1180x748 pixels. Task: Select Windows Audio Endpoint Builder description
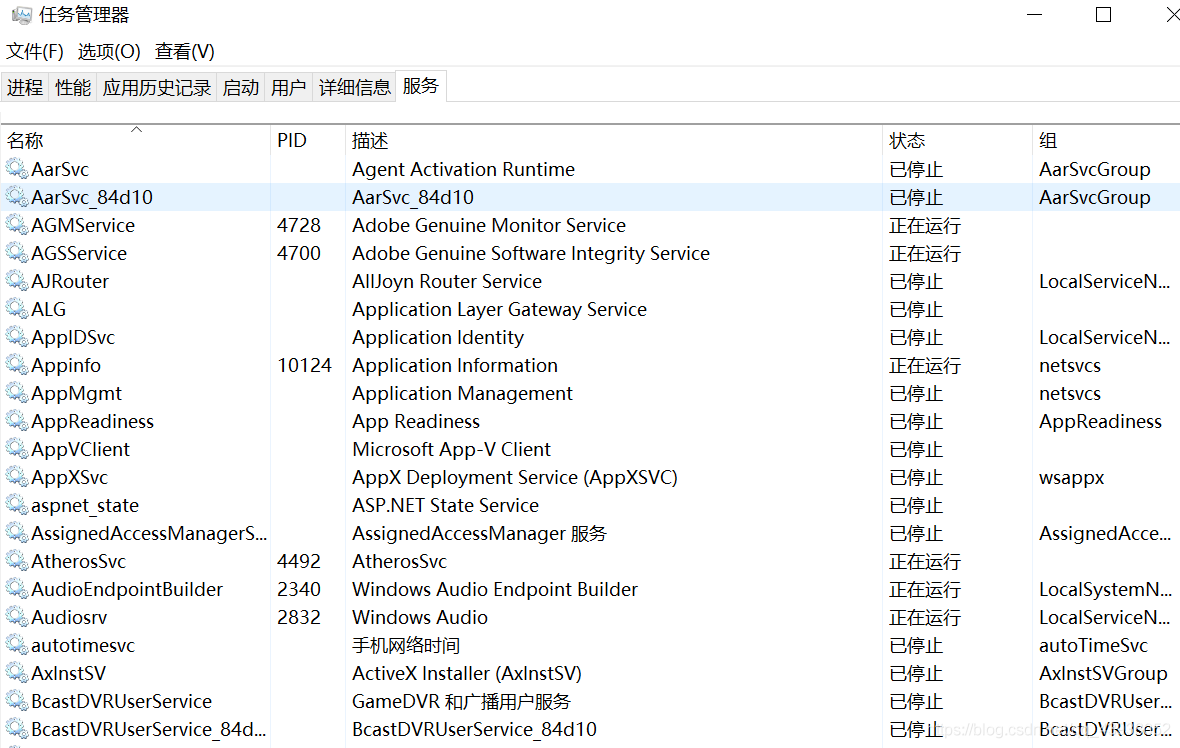[x=495, y=589]
